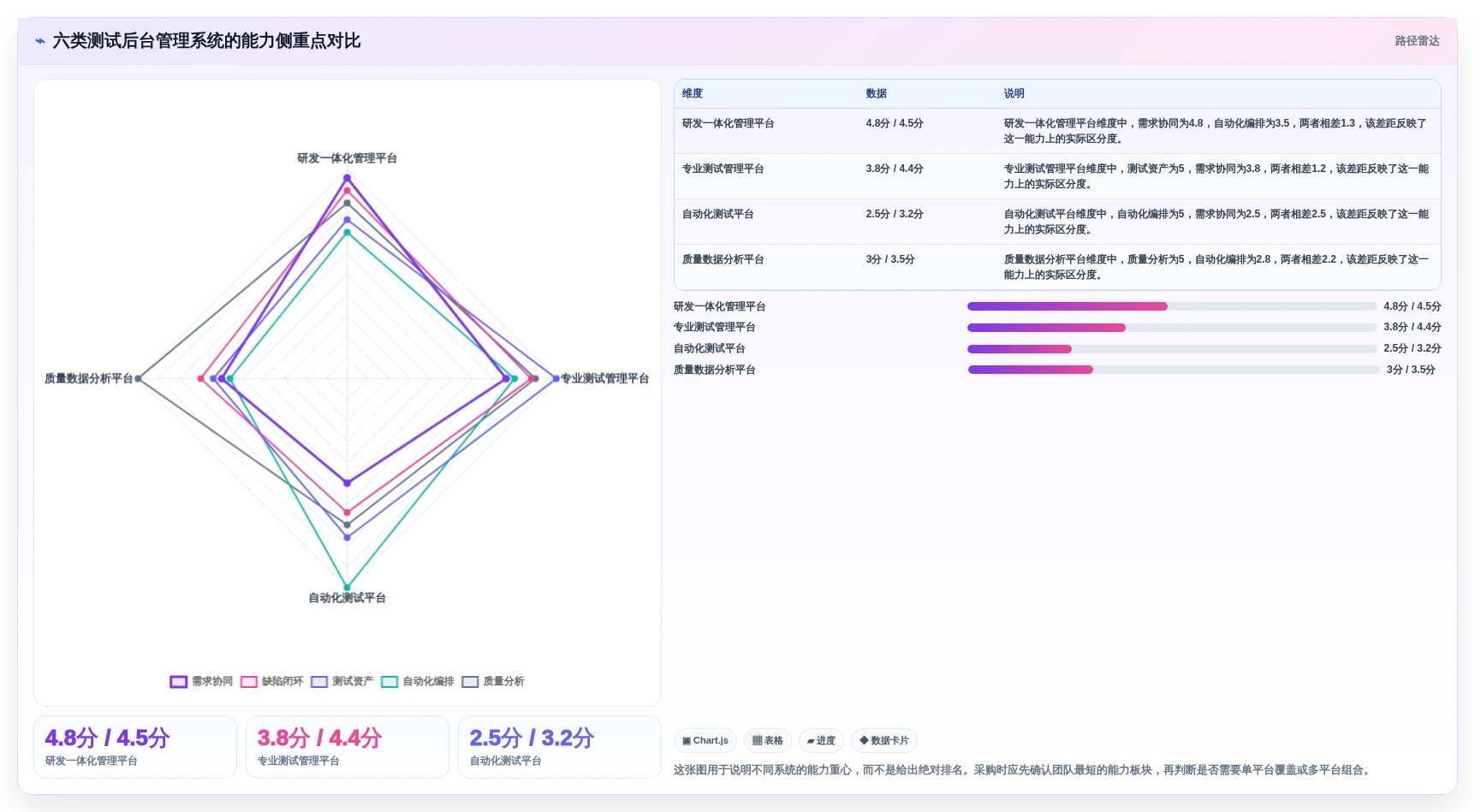Click the 说明 column header
This screenshot has width=1475, height=812.
(x=1014, y=93)
